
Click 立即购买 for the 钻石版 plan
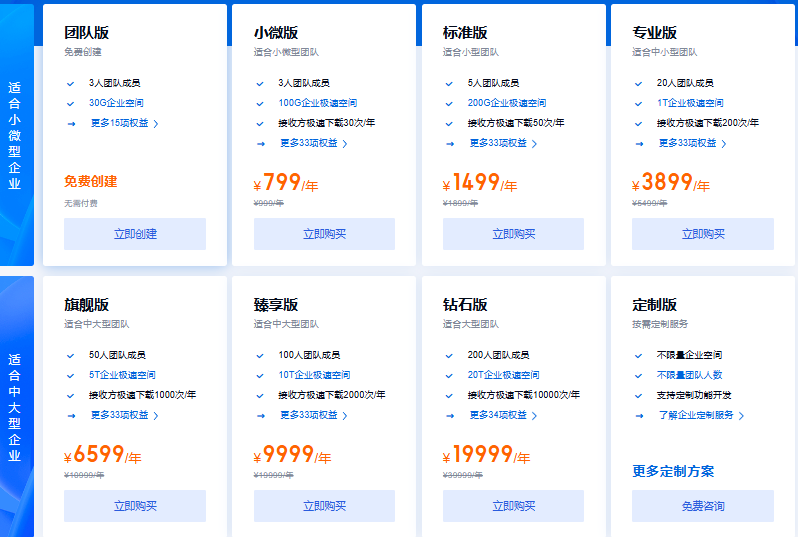point(514,506)
